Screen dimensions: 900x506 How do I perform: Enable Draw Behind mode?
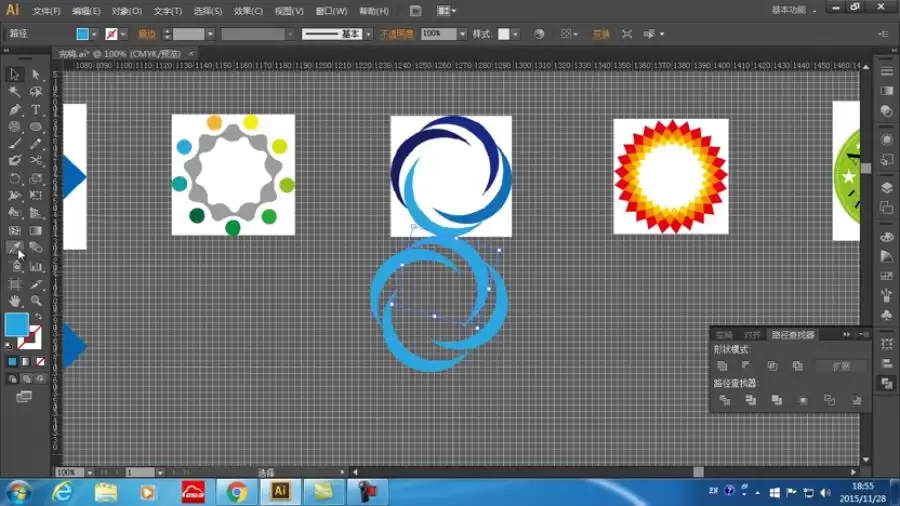26,379
